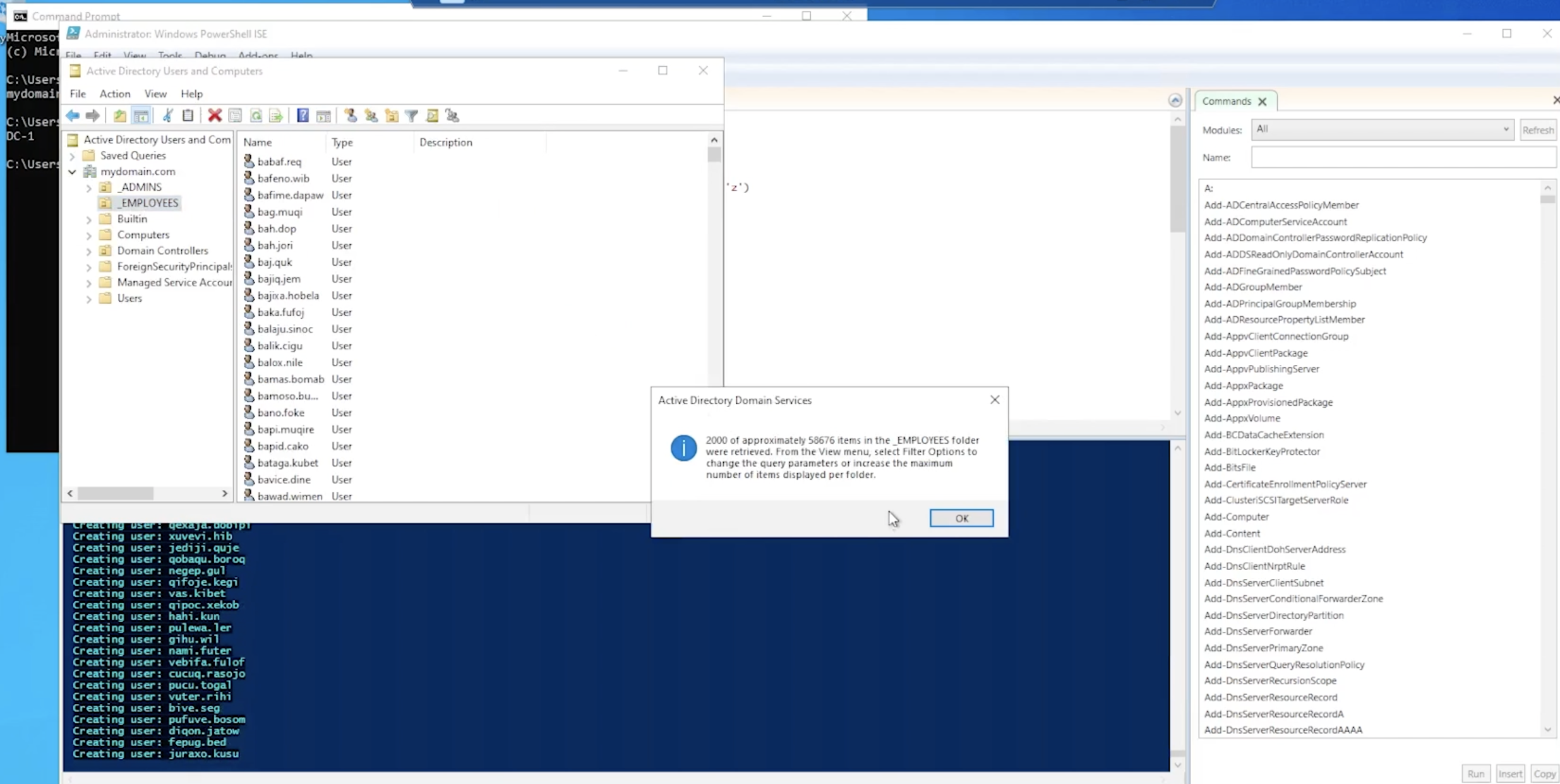The width and height of the screenshot is (1560, 784).
Task: Select the Create New Group toolbar icon
Action: click(x=372, y=116)
